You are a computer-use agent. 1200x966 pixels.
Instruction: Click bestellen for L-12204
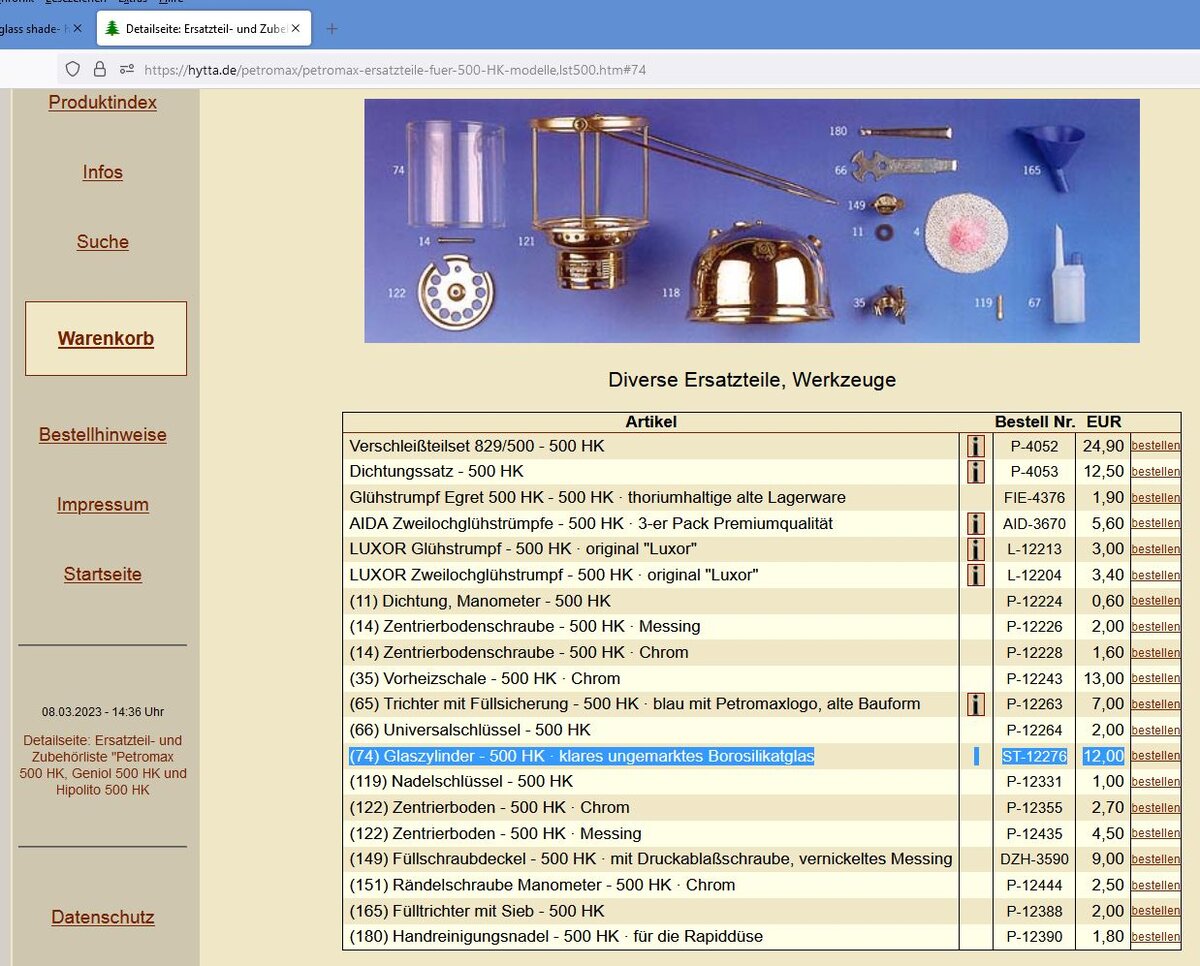tap(1155, 575)
